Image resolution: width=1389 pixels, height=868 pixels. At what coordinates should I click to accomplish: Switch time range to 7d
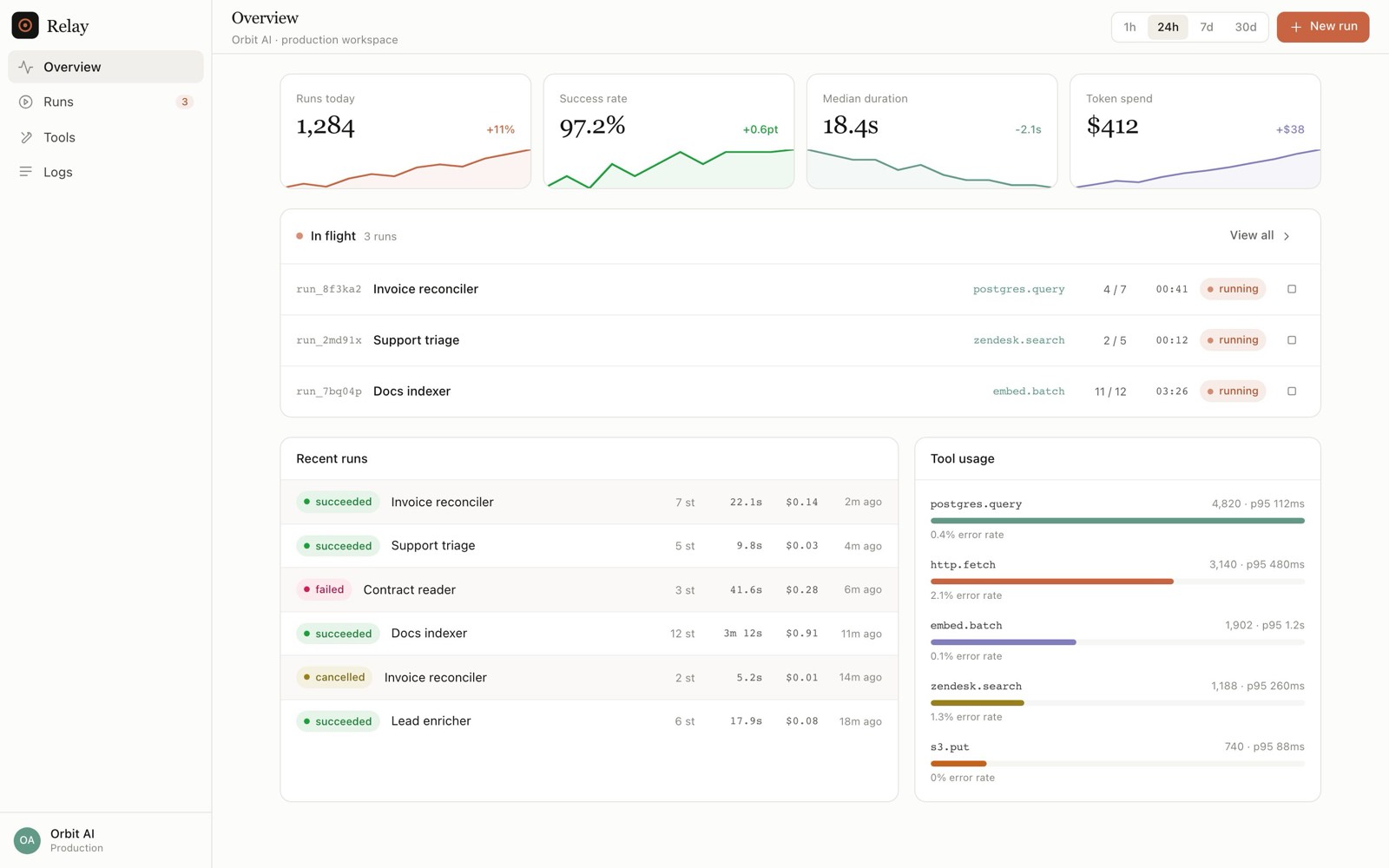[x=1207, y=27]
